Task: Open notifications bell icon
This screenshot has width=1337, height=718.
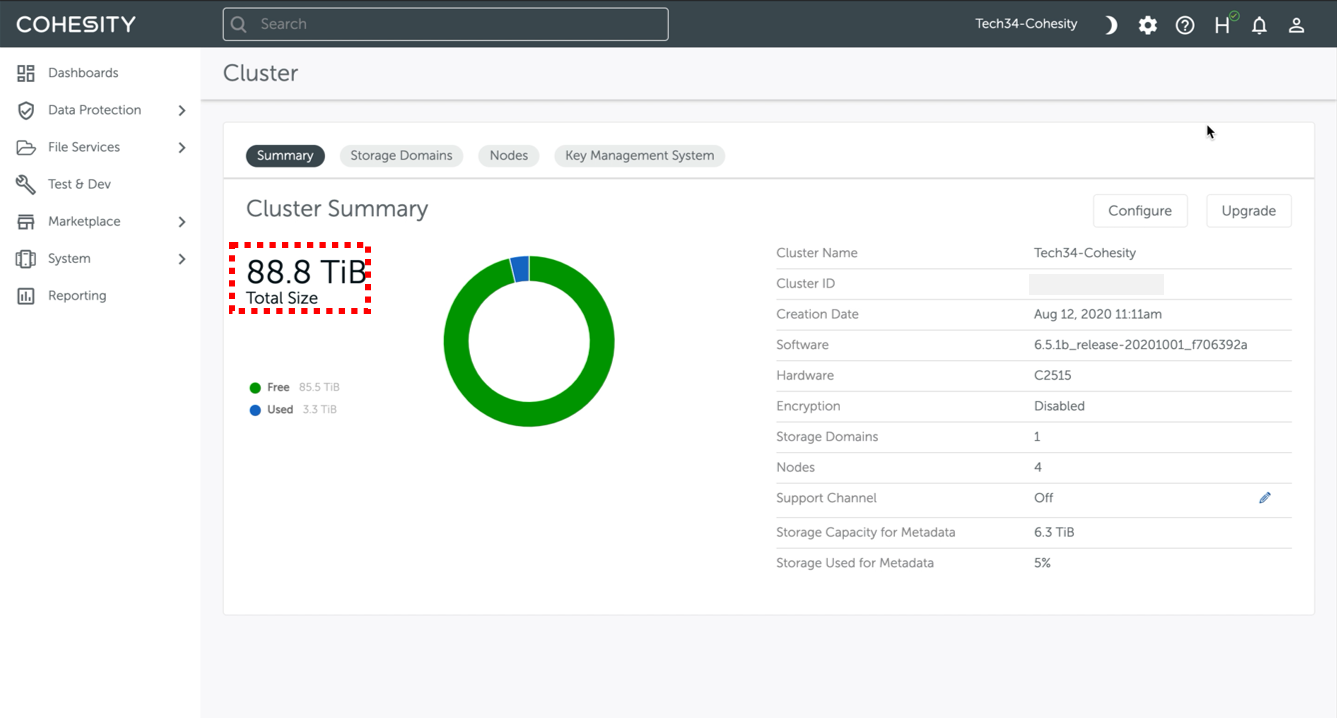Action: pyautogui.click(x=1259, y=25)
